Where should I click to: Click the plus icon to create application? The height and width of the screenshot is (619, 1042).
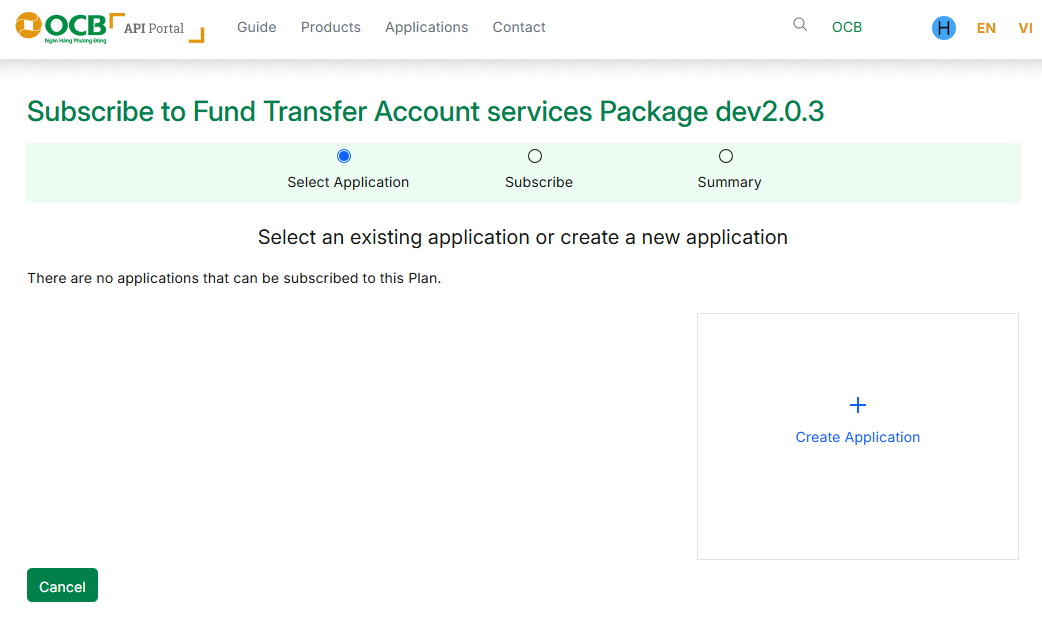tap(858, 405)
